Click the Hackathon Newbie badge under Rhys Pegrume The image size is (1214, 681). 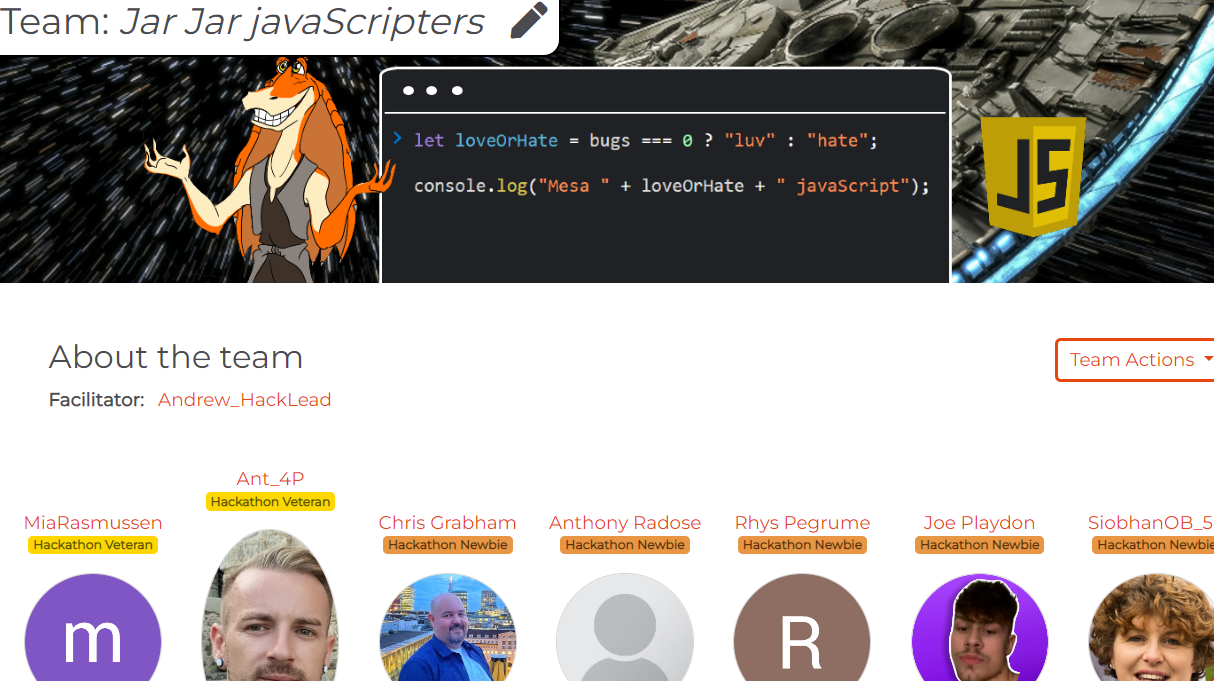[802, 545]
